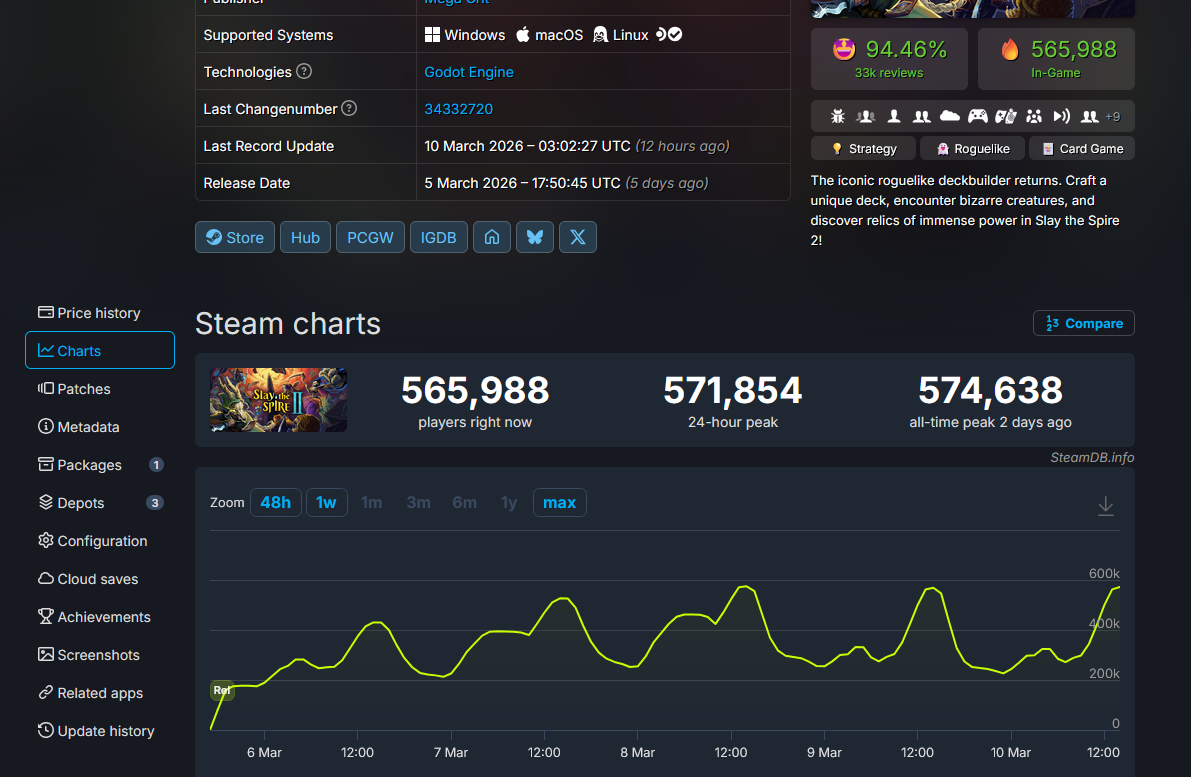Set chart zoom to 1m
1191x777 pixels.
[371, 503]
